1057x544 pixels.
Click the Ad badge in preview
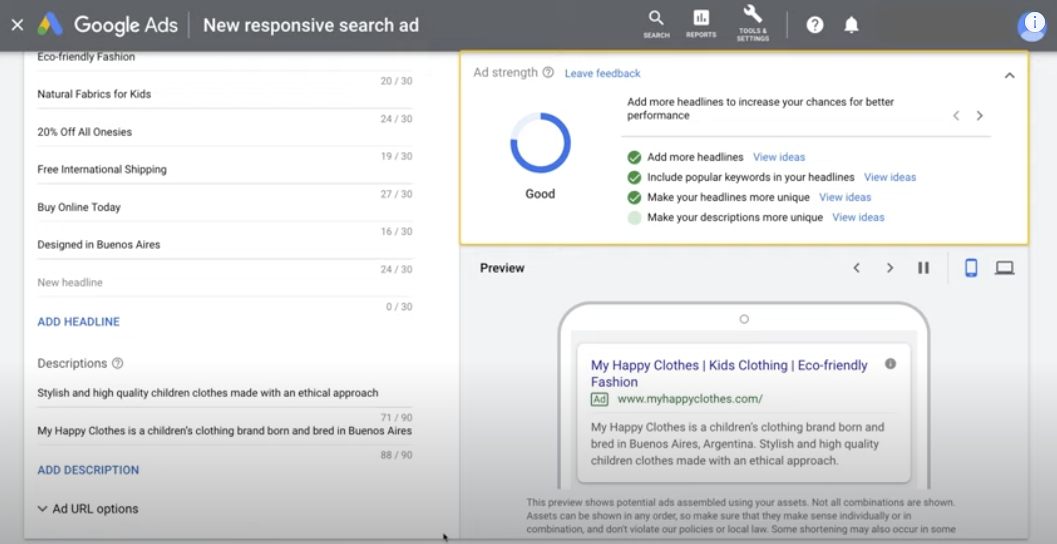[x=599, y=399]
